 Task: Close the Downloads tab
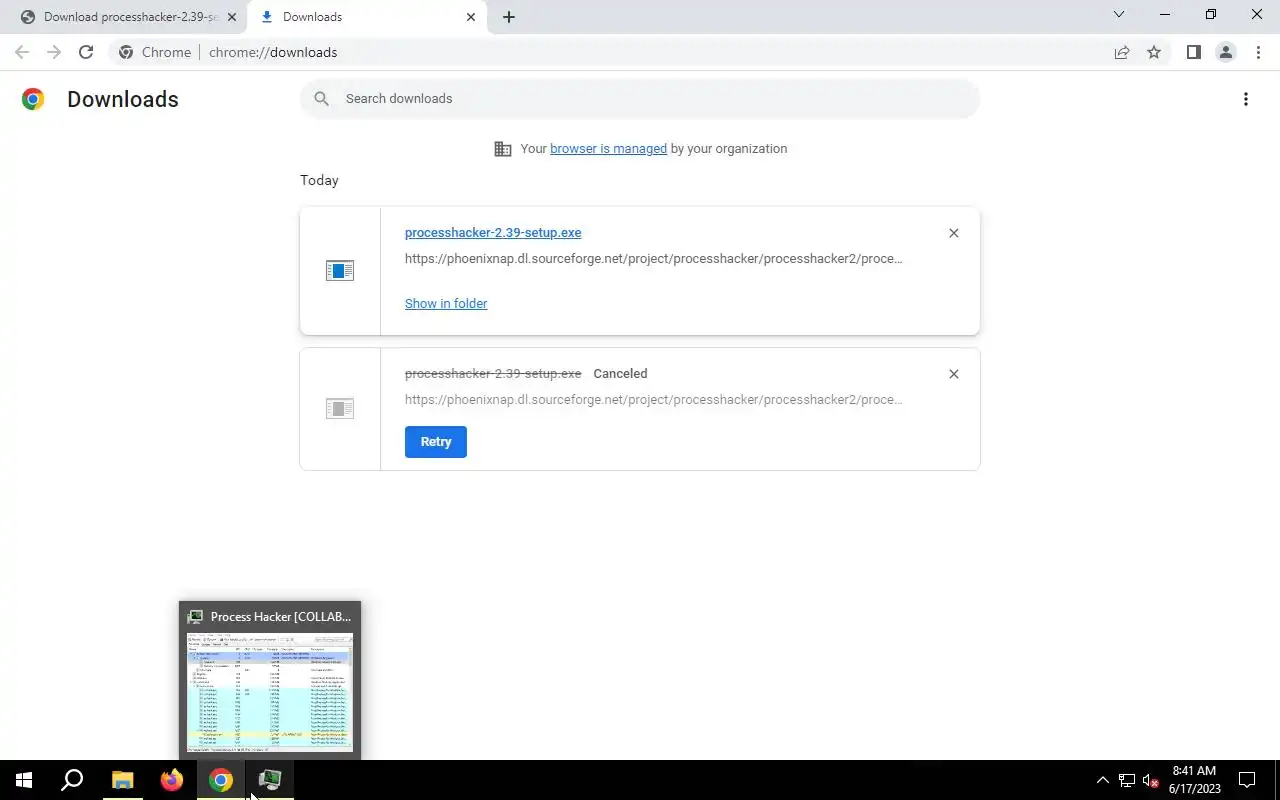tap(471, 17)
